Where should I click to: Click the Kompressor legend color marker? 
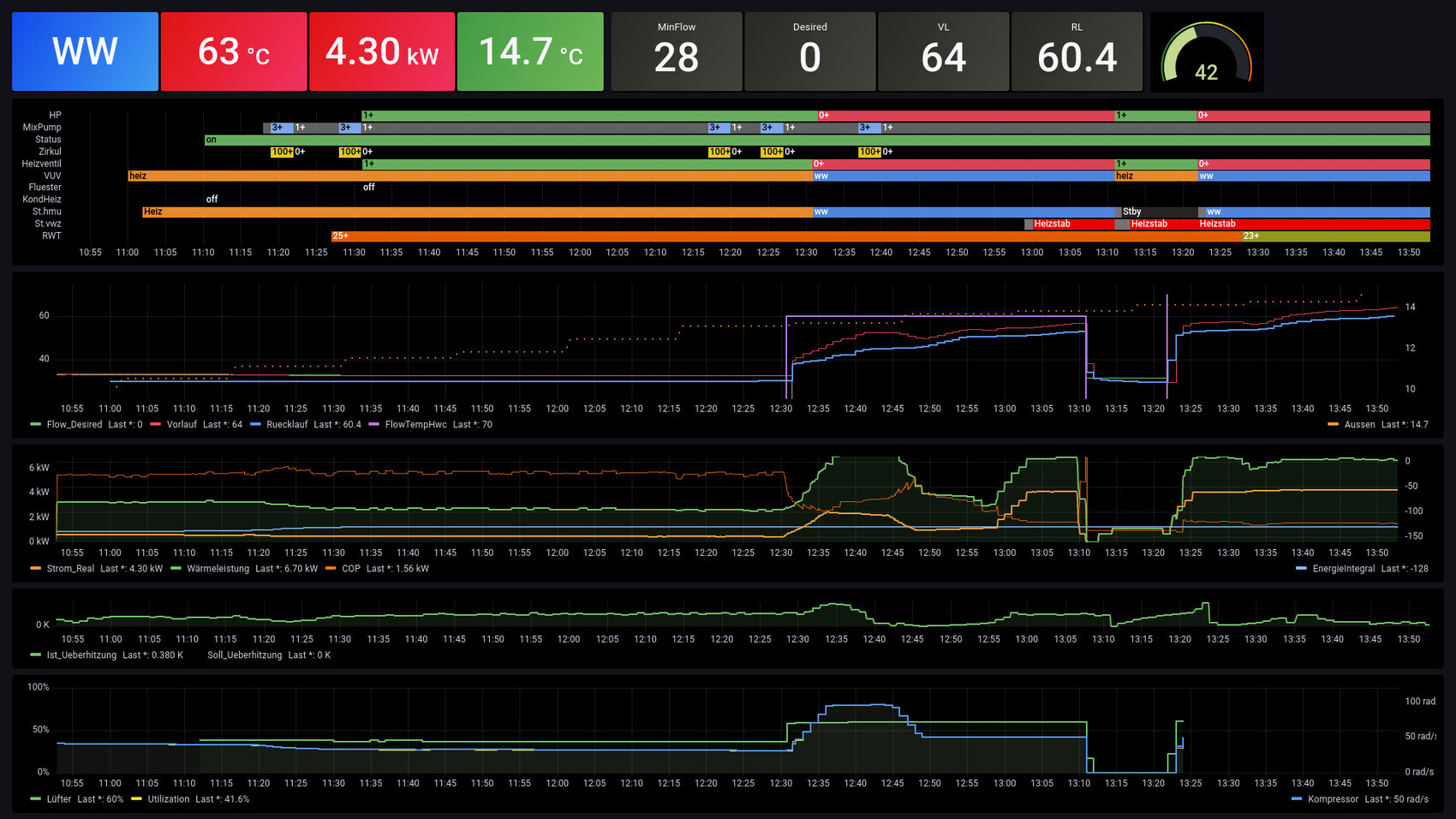[1297, 799]
